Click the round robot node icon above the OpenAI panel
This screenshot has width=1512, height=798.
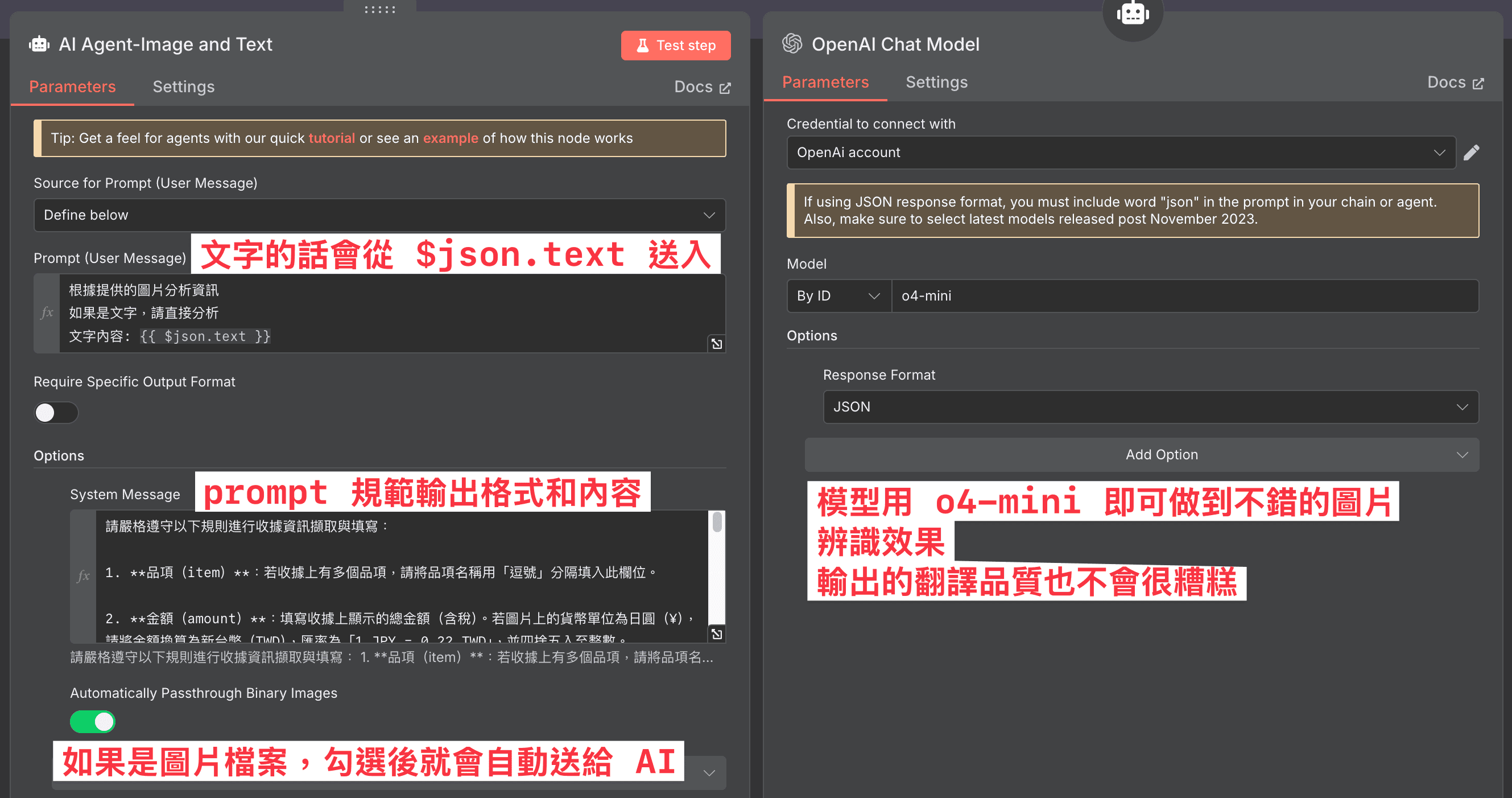pos(1132,14)
